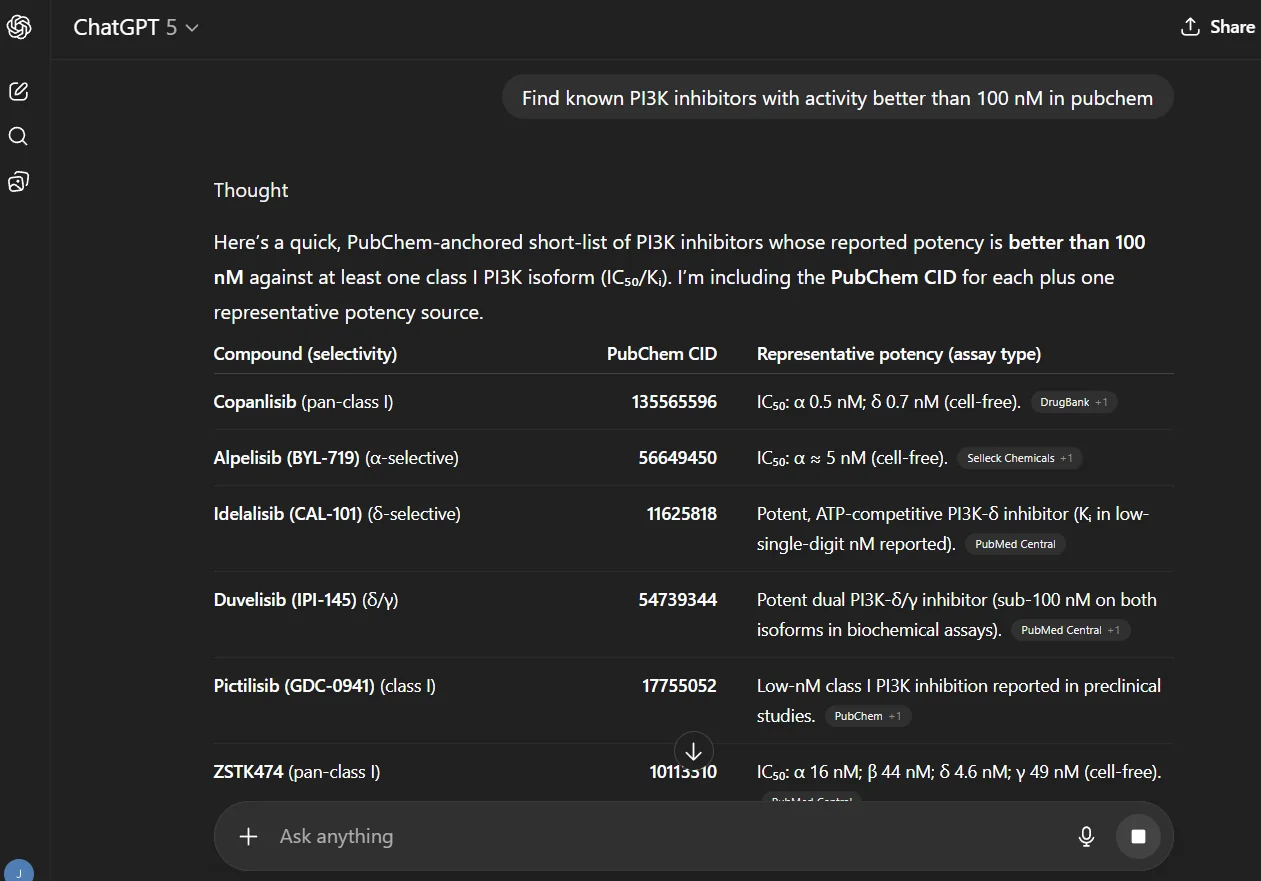Open the DrugBank citation chip for Copanlisib
The width and height of the screenshot is (1261, 881).
tap(1064, 402)
